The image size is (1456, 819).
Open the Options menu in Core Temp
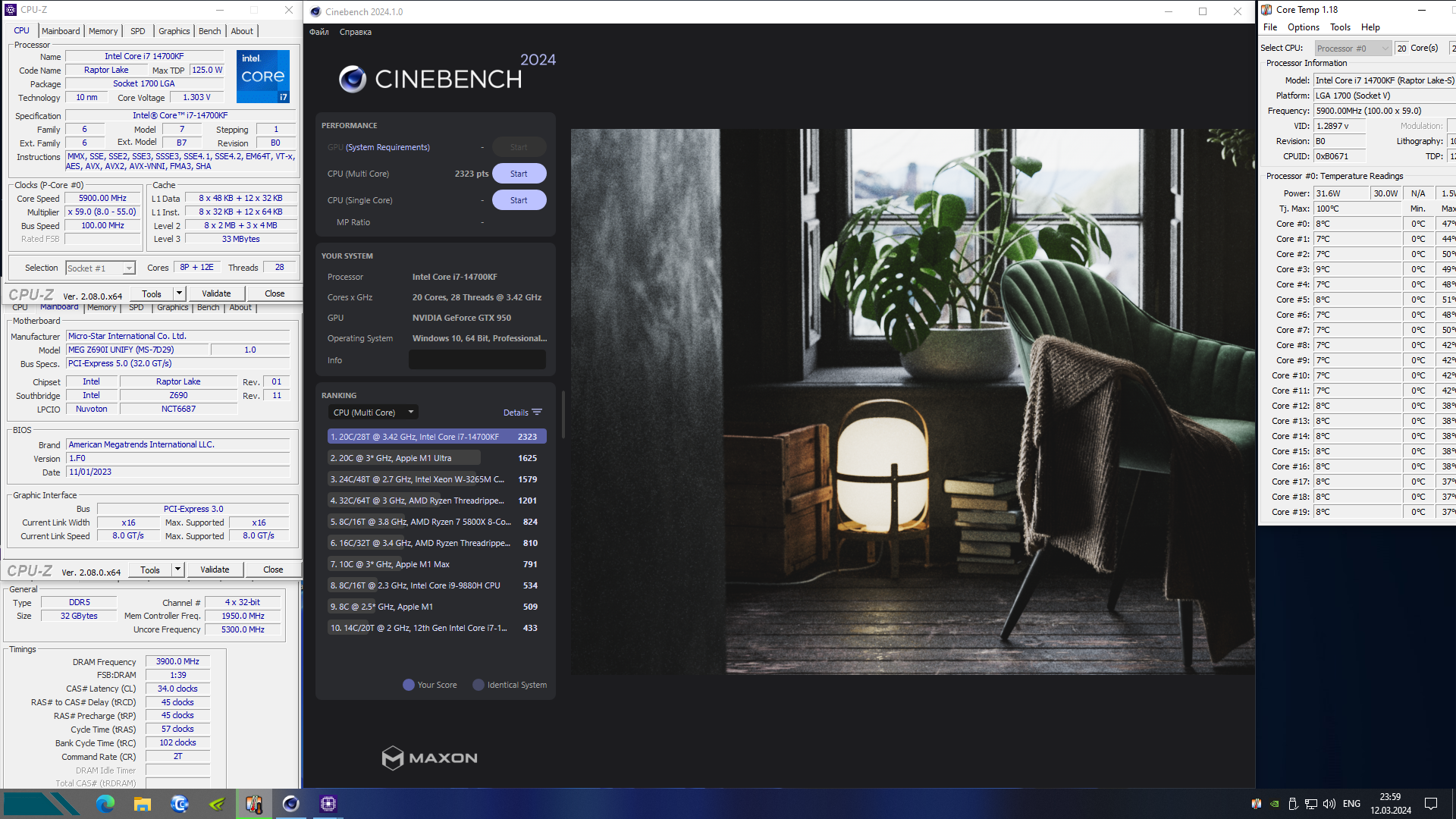(x=1304, y=27)
